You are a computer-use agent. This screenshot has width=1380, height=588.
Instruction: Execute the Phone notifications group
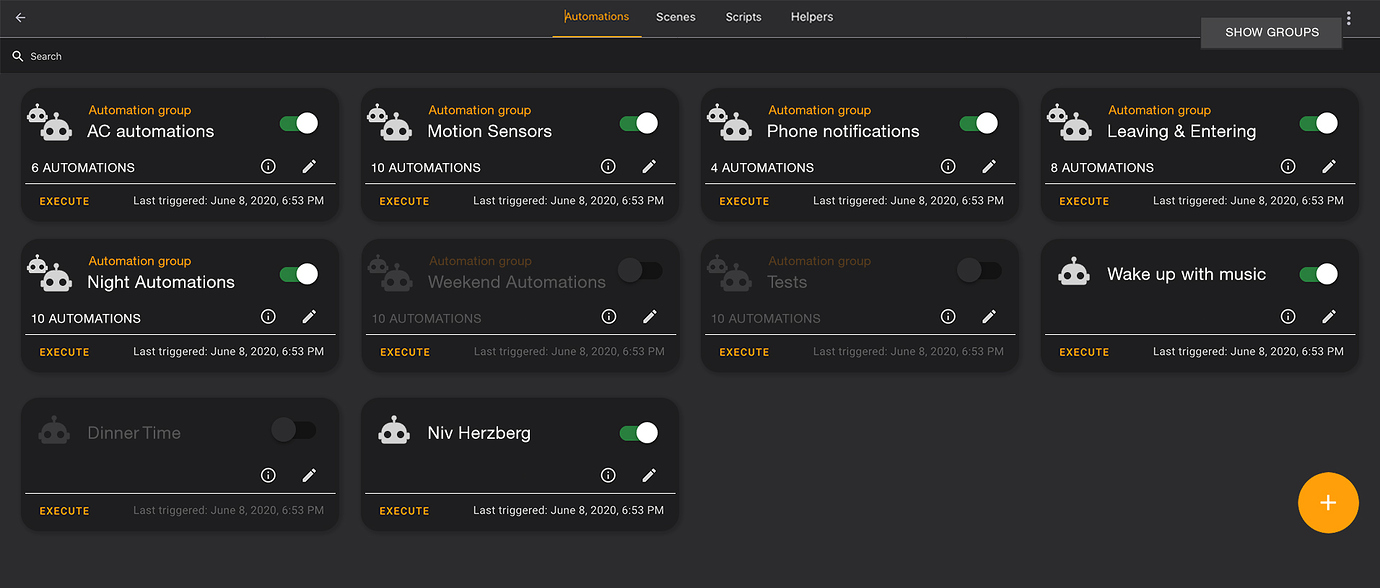(x=745, y=201)
